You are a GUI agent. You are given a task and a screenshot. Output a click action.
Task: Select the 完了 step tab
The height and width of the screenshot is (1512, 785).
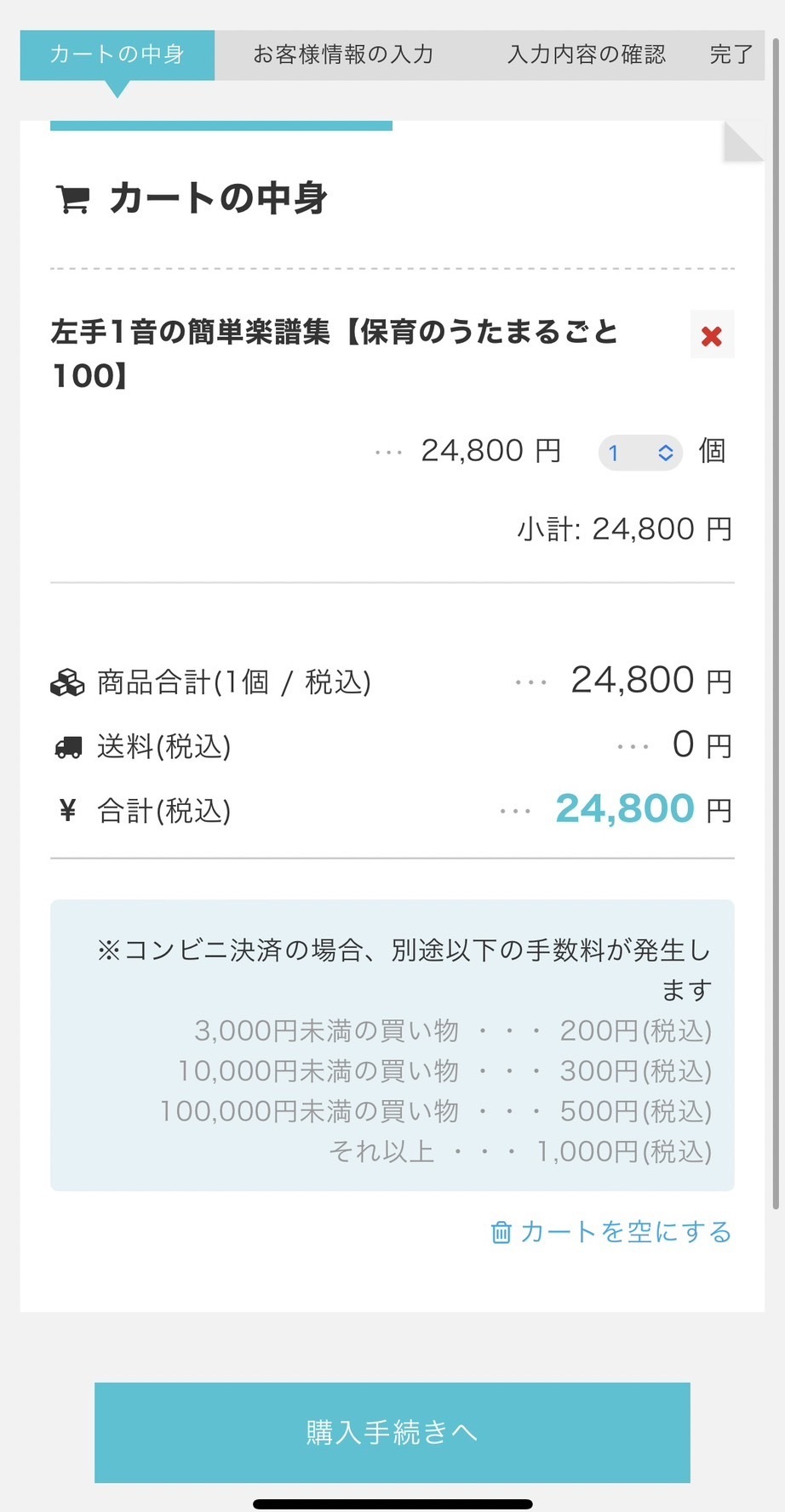pos(731,55)
